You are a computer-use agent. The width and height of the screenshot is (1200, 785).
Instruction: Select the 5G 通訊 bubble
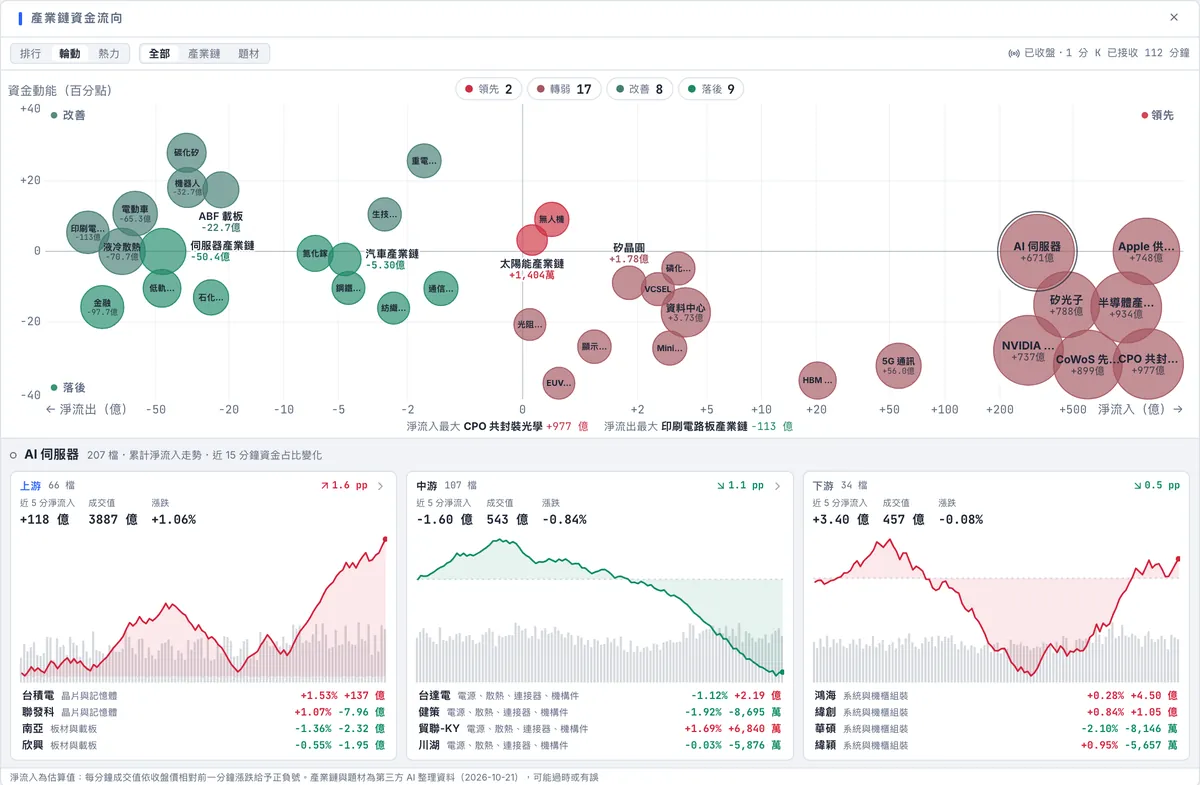coord(897,366)
